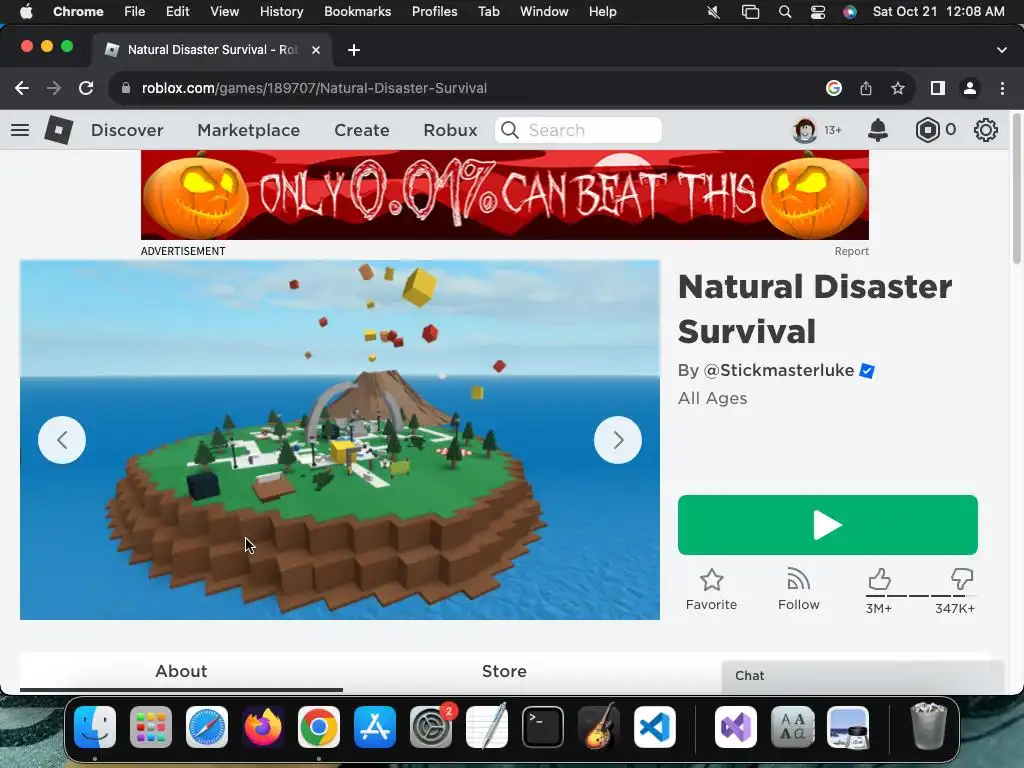Open the Chrome three-dot menu
The width and height of the screenshot is (1024, 768).
point(1002,88)
